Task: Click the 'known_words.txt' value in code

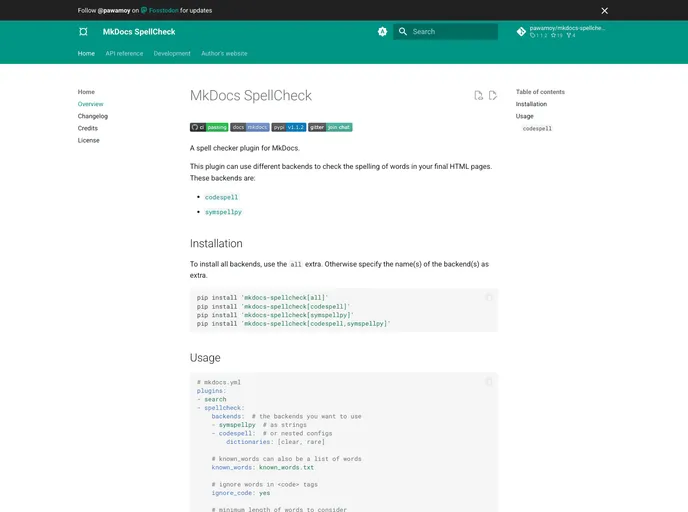Action: [286, 468]
